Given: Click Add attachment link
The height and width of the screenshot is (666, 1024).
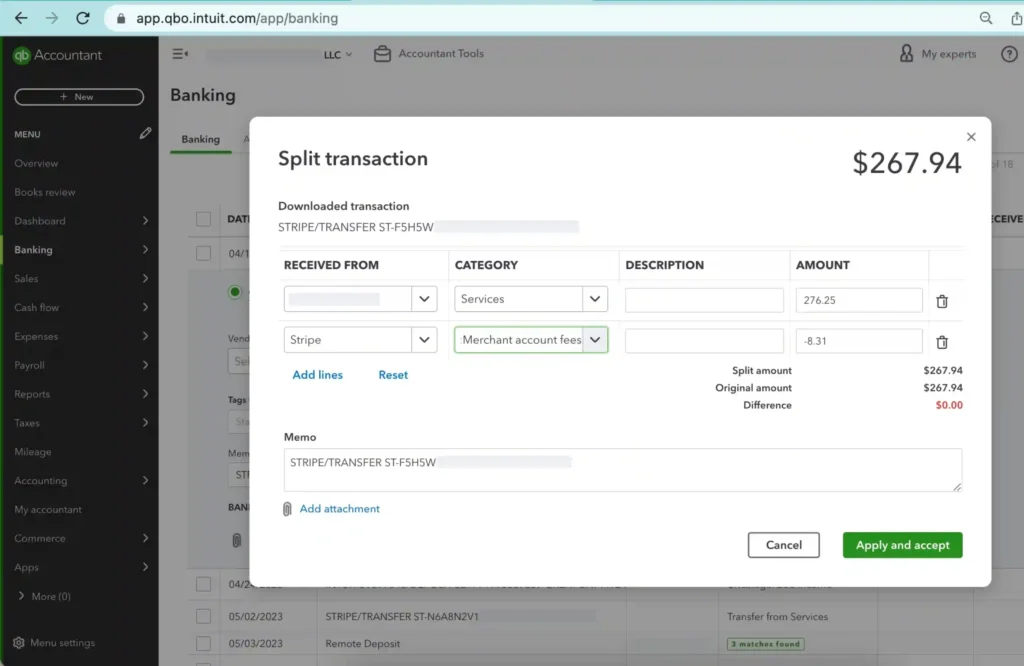Looking at the screenshot, I should click(340, 509).
